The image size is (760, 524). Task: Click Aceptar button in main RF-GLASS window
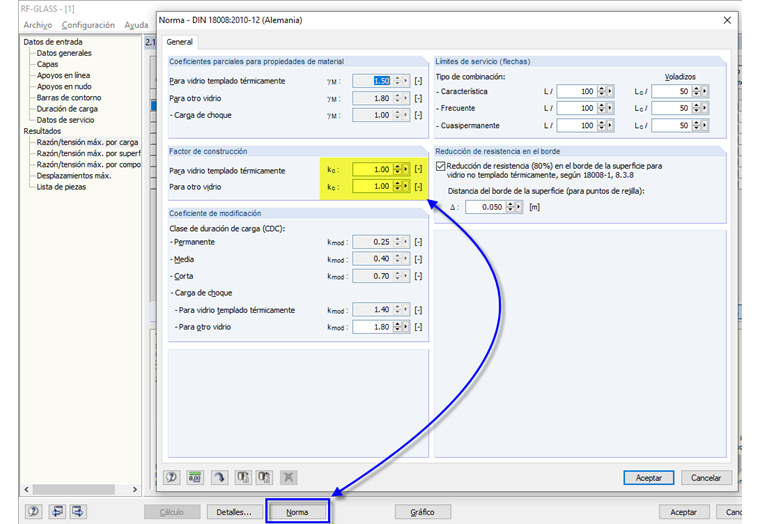coord(683,512)
